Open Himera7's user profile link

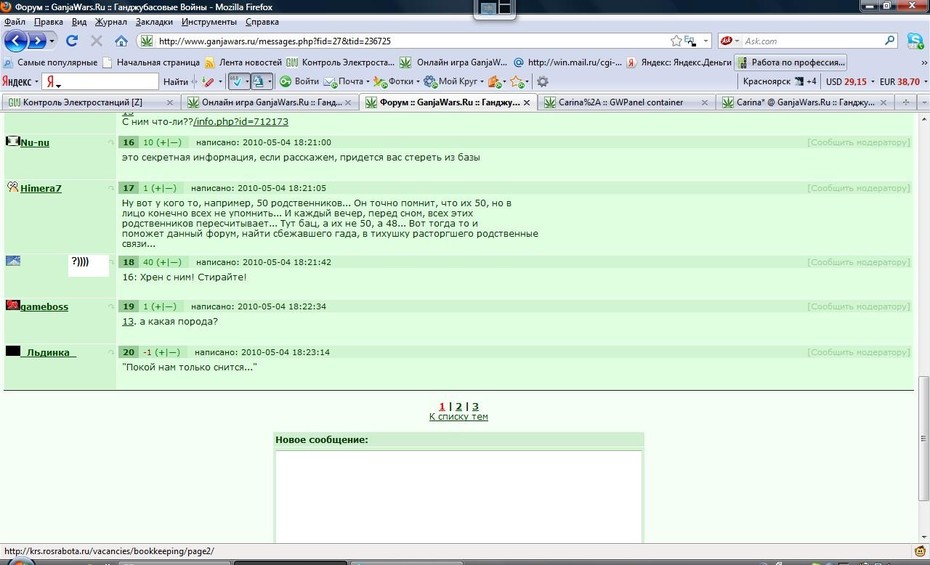click(41, 189)
